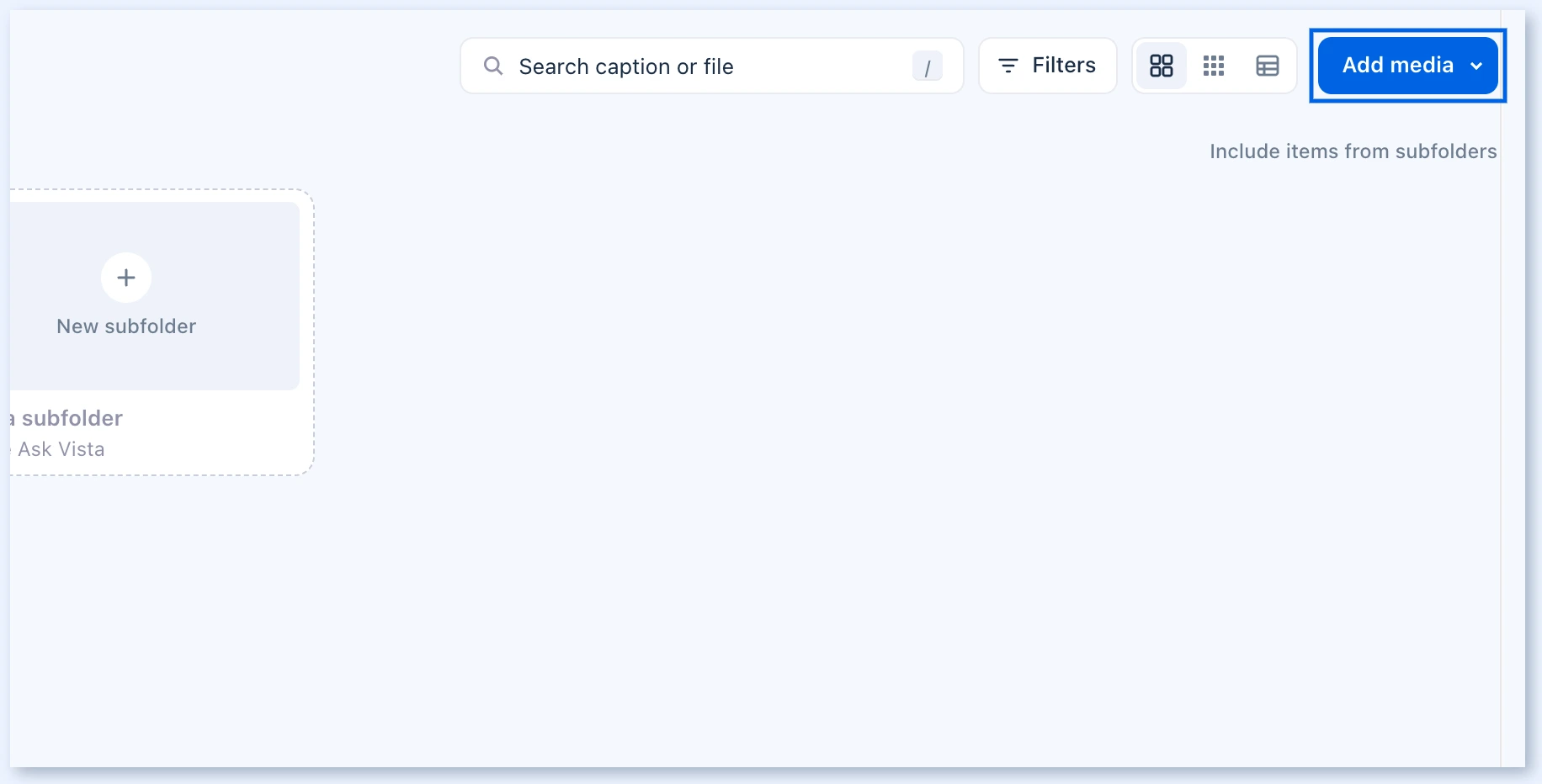Click the magnifier icon in search bar
1542x784 pixels.
[x=493, y=66]
